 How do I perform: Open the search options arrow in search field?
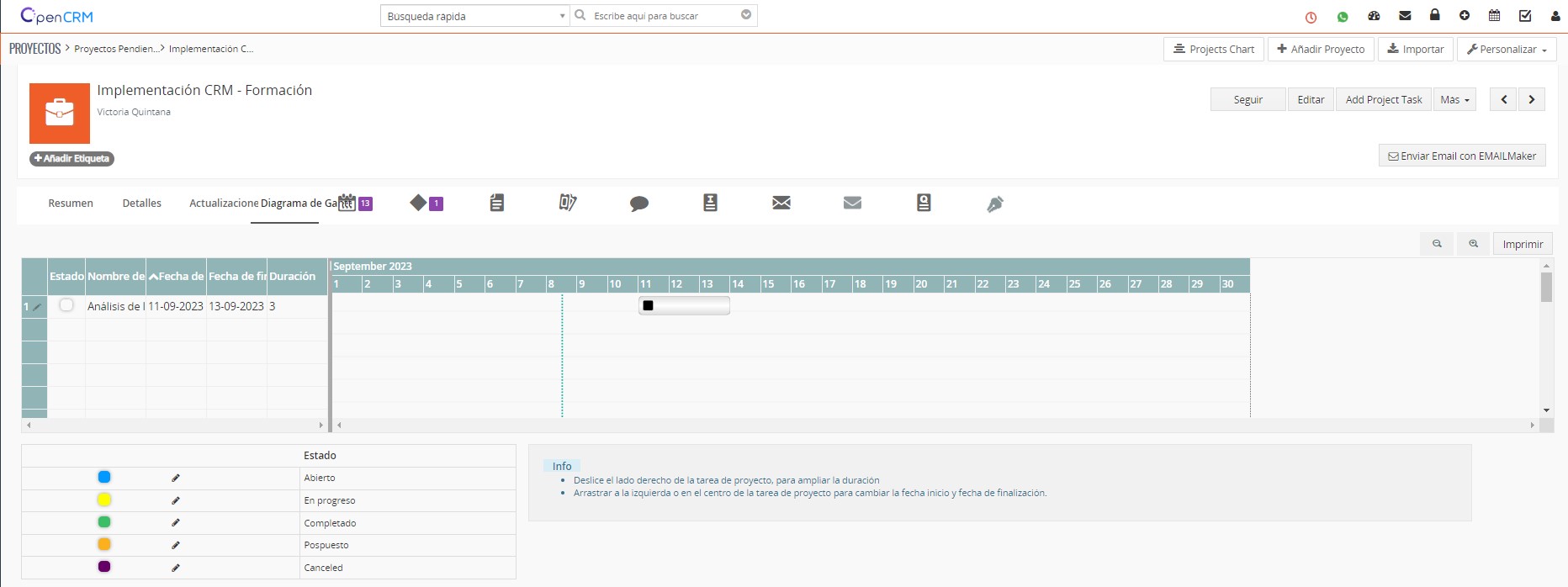pyautogui.click(x=746, y=15)
